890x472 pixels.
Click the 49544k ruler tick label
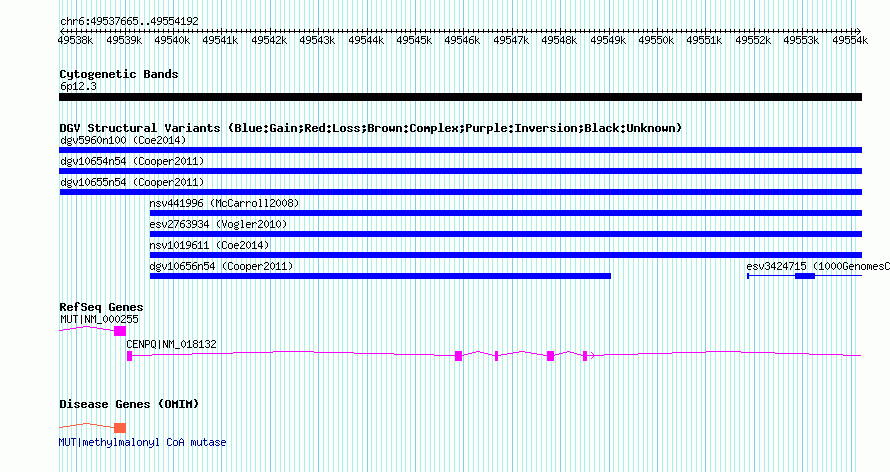[x=366, y=40]
